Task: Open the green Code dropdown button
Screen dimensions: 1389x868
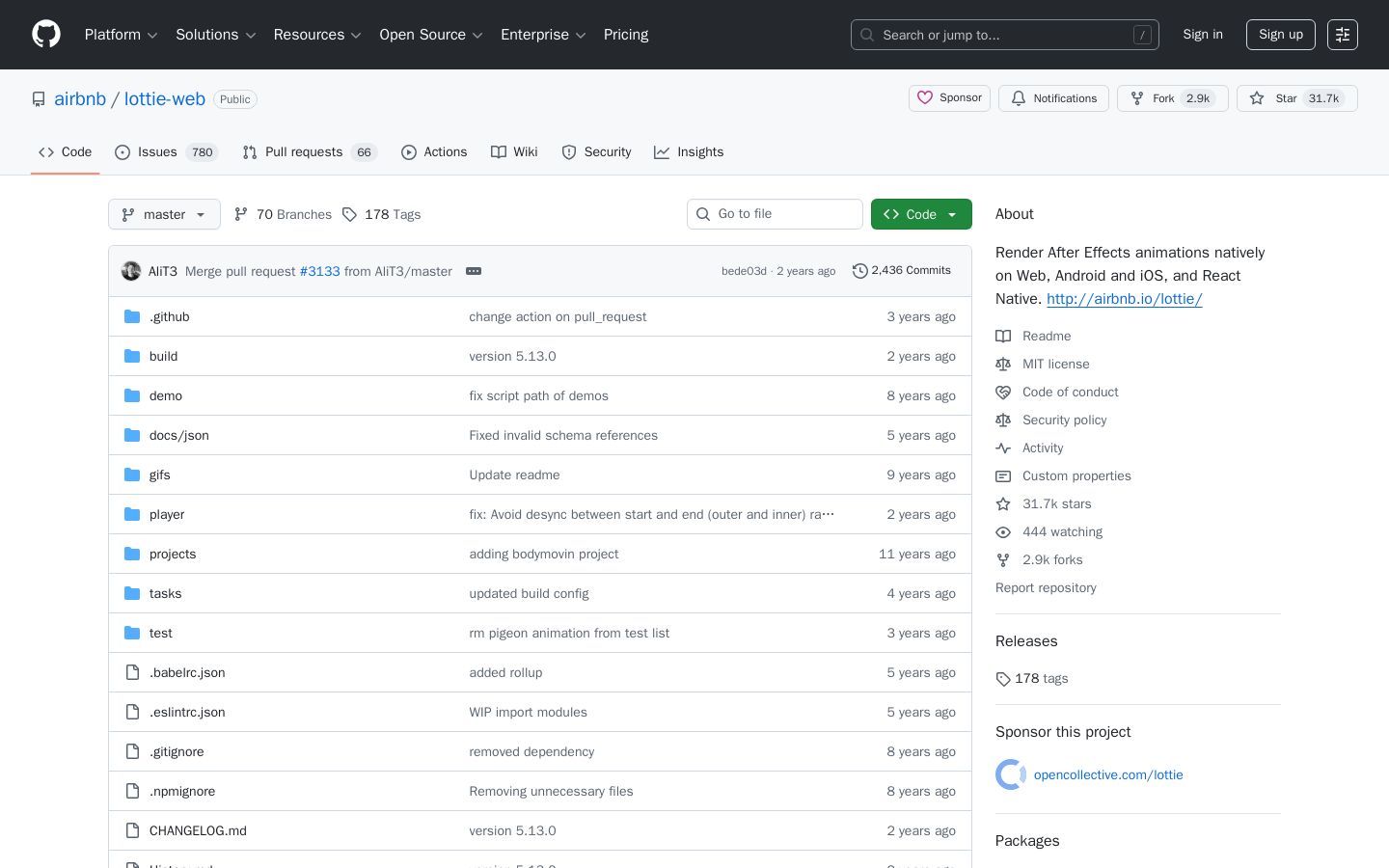Action: coord(921,214)
